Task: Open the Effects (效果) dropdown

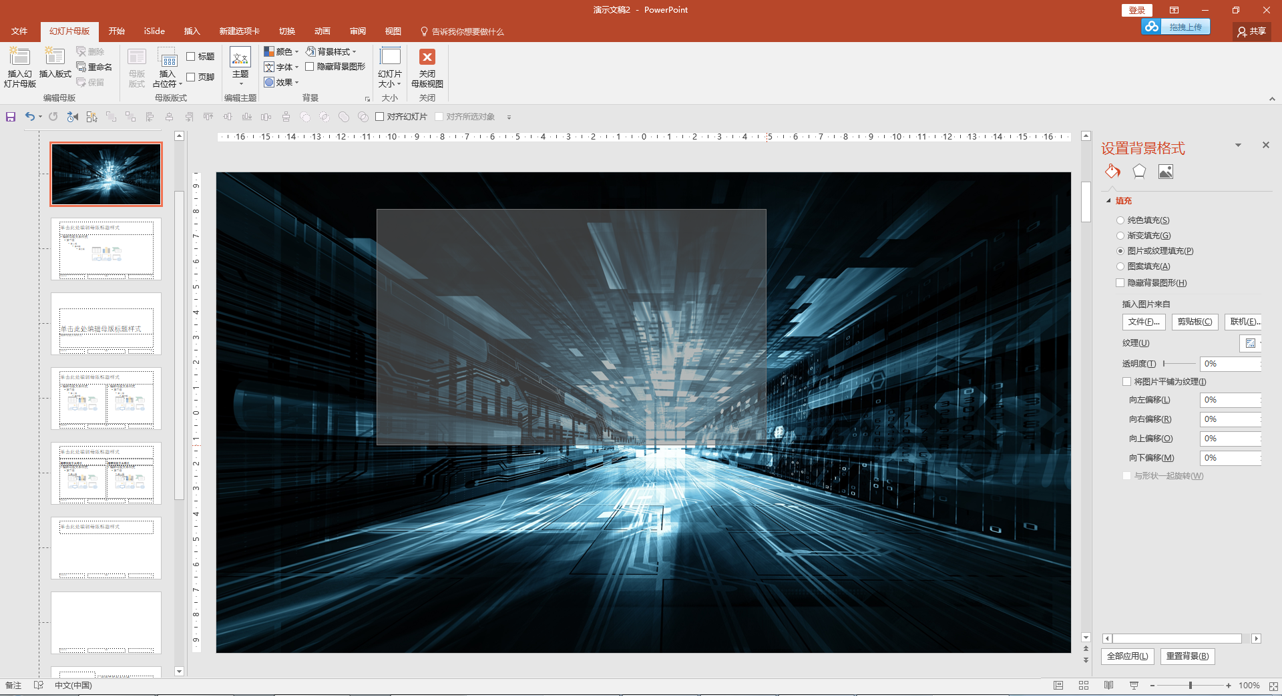Action: [x=280, y=82]
